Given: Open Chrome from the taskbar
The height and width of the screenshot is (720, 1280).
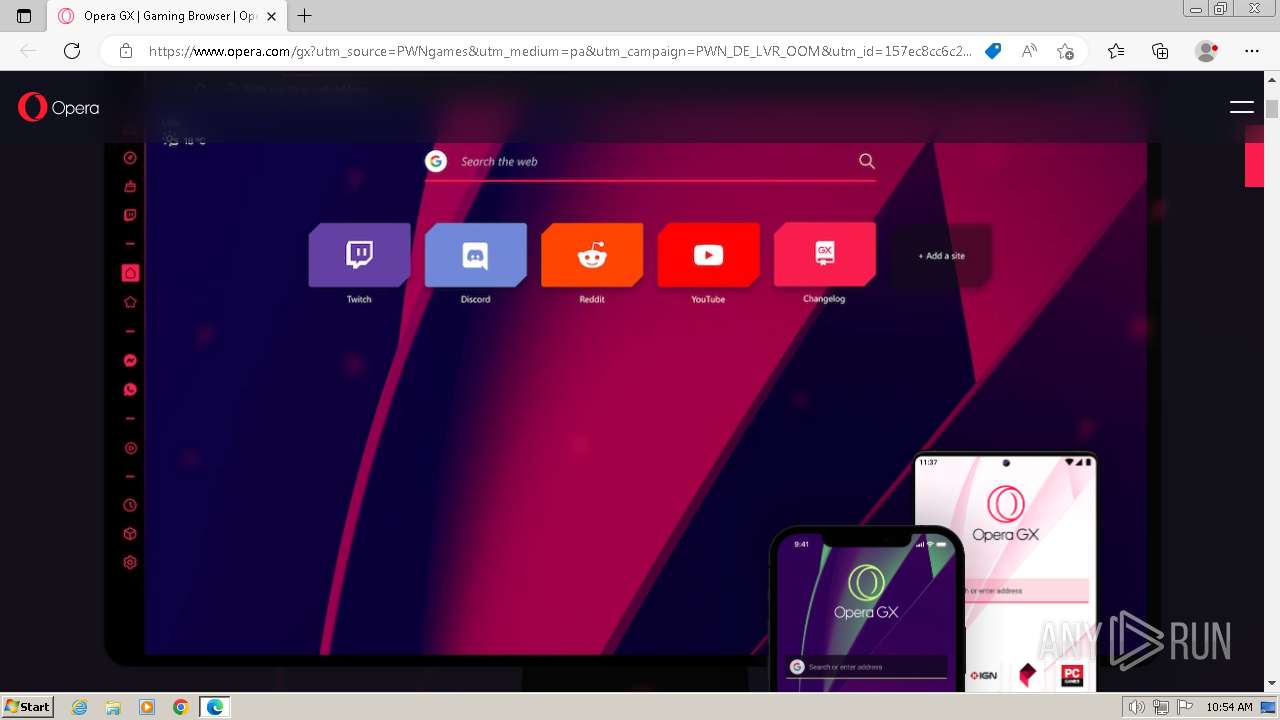Looking at the screenshot, I should coord(180,707).
